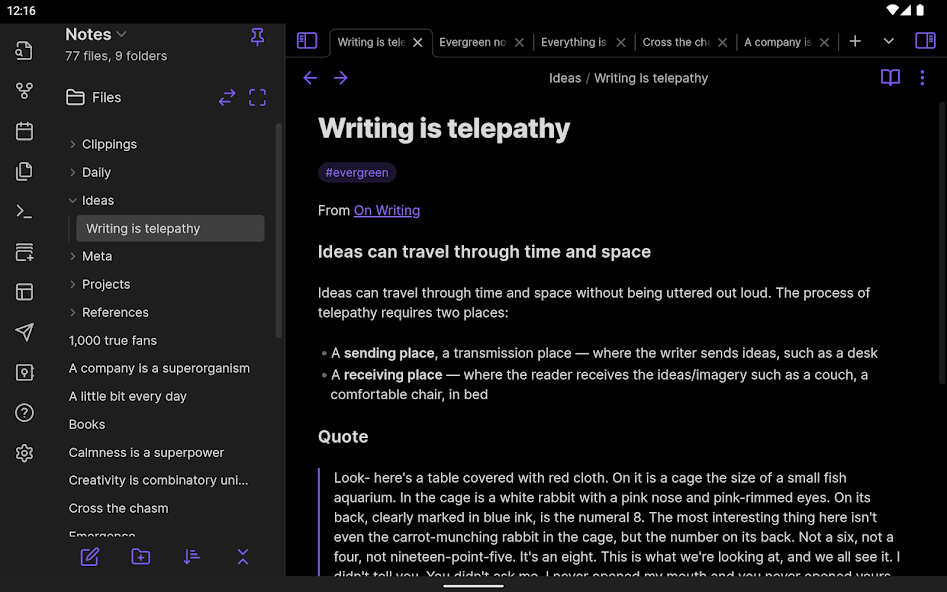The image size is (947, 592).
Task: Switch to reading view book icon
Action: tap(890, 78)
